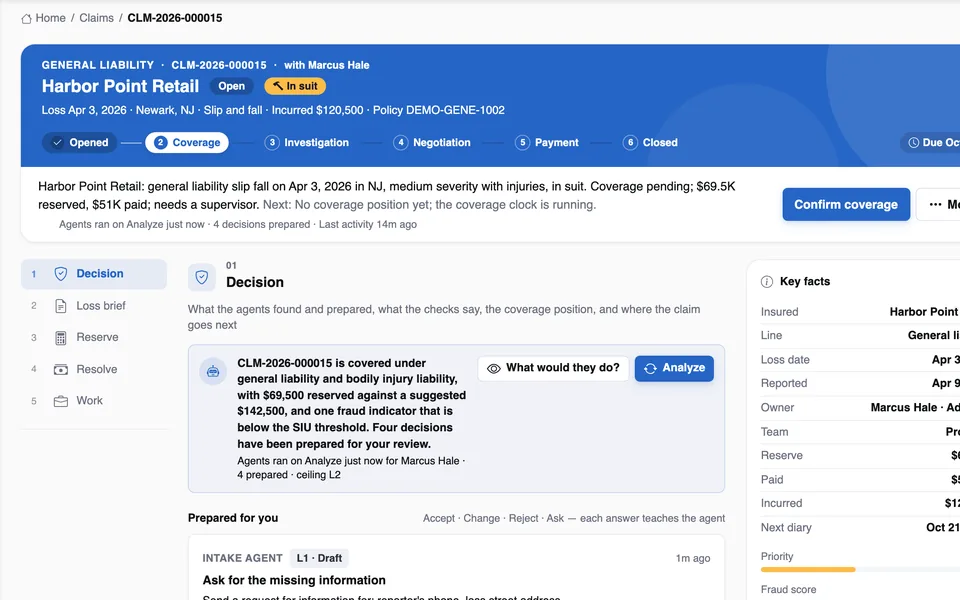
Task: Click the robot agent icon in summary card
Action: tap(213, 371)
